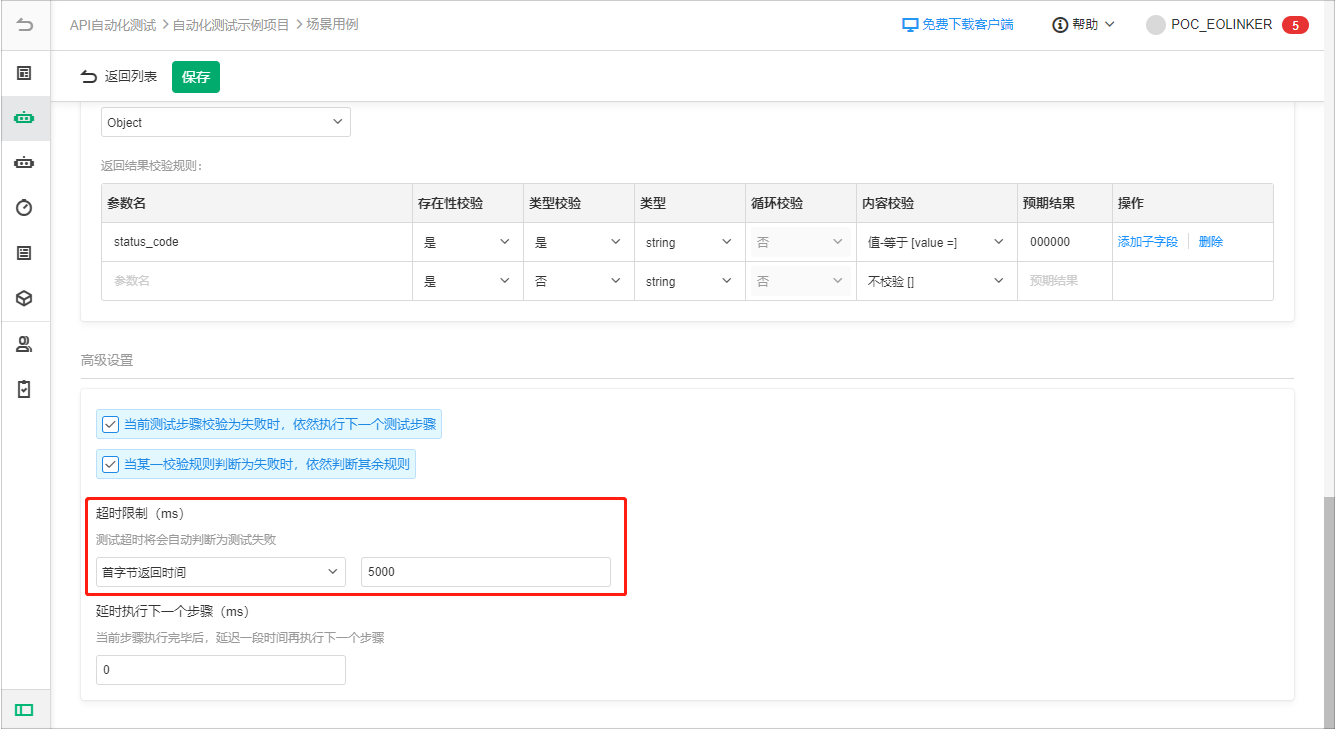Click the help info circle icon
The image size is (1336, 730).
click(x=1060, y=24)
